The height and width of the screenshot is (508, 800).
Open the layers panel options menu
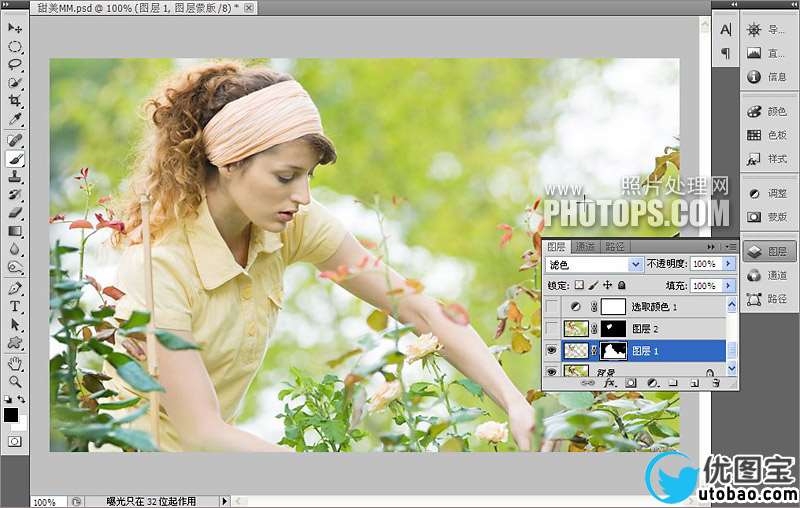point(731,247)
